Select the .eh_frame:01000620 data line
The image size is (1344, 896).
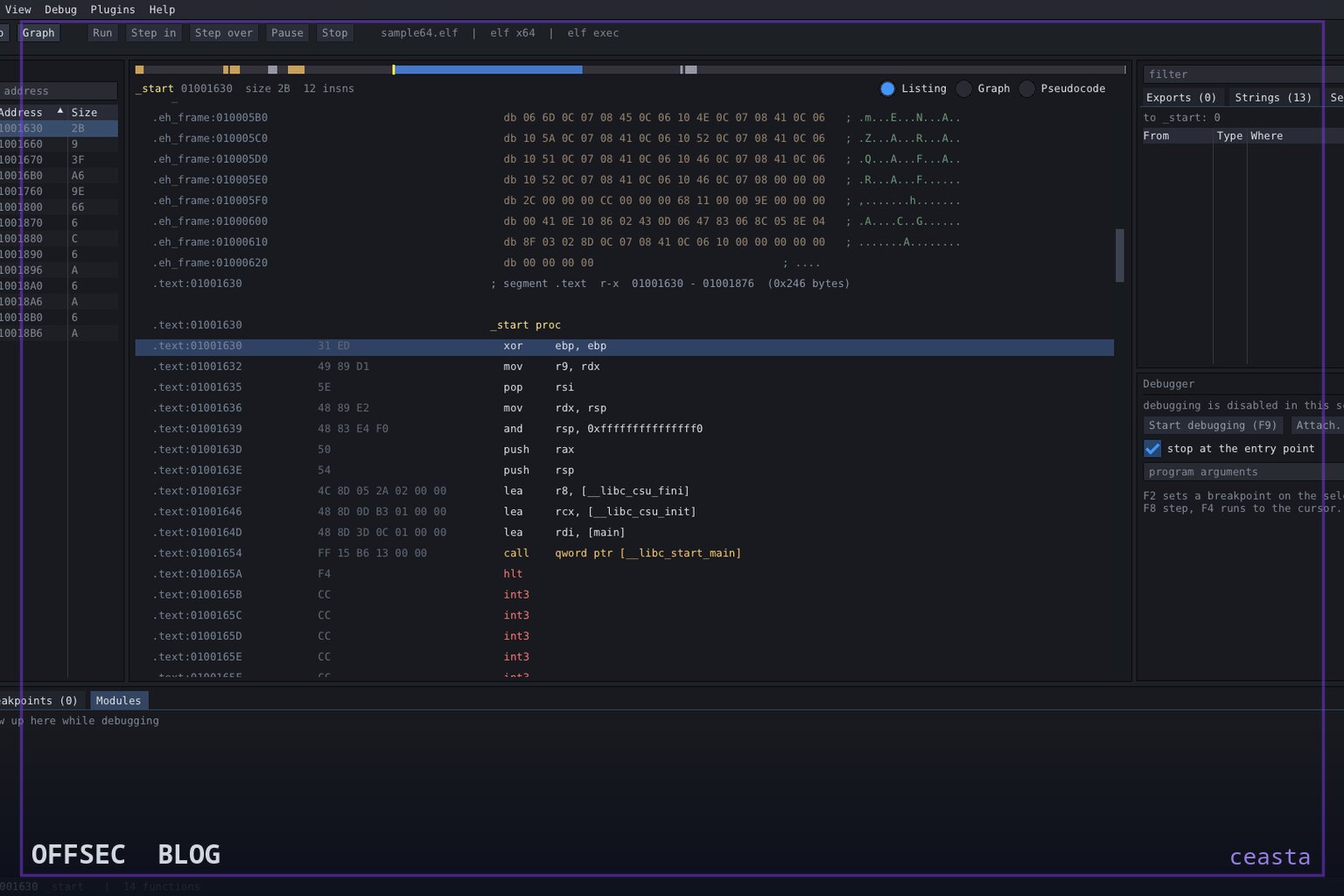click(x=624, y=263)
